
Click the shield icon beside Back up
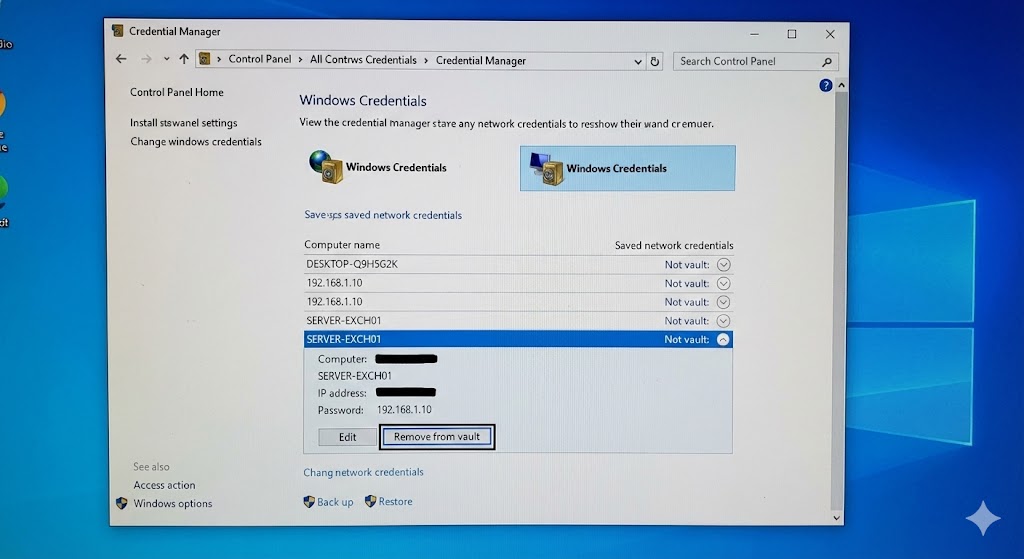pyautogui.click(x=309, y=502)
